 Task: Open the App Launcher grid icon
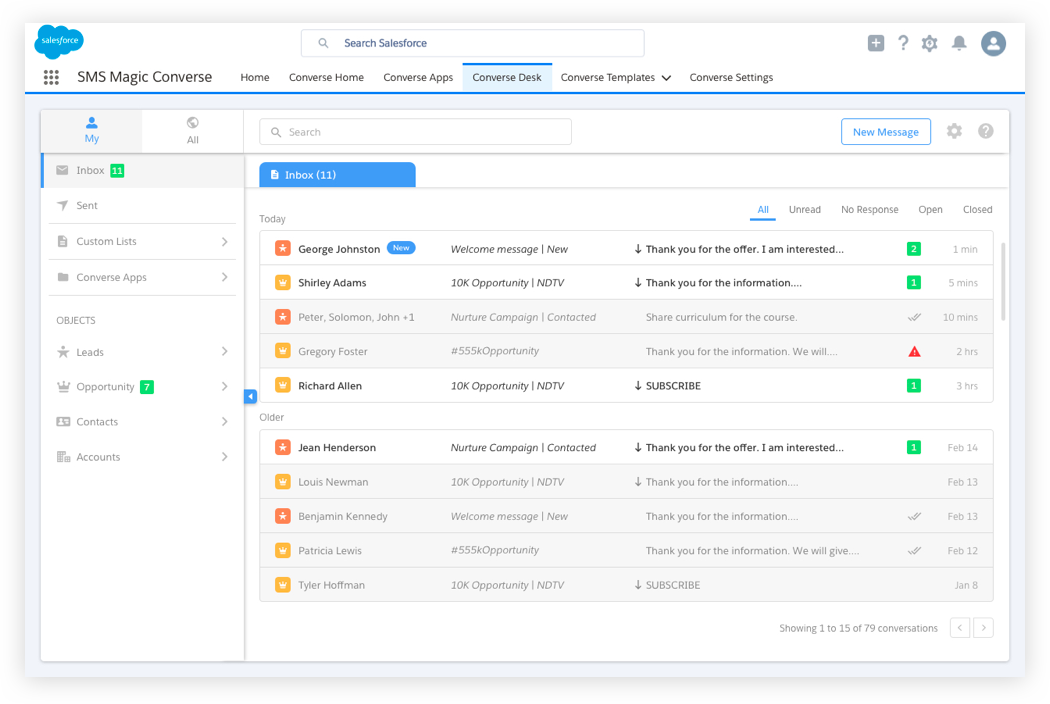[51, 77]
